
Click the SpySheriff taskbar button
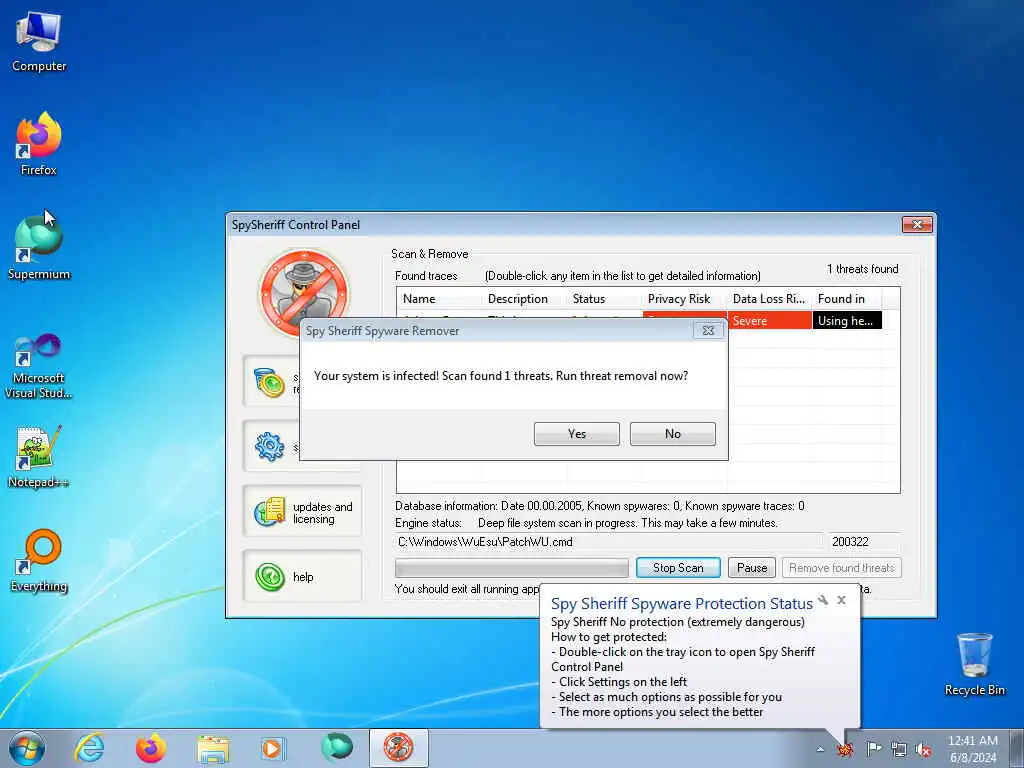[398, 748]
